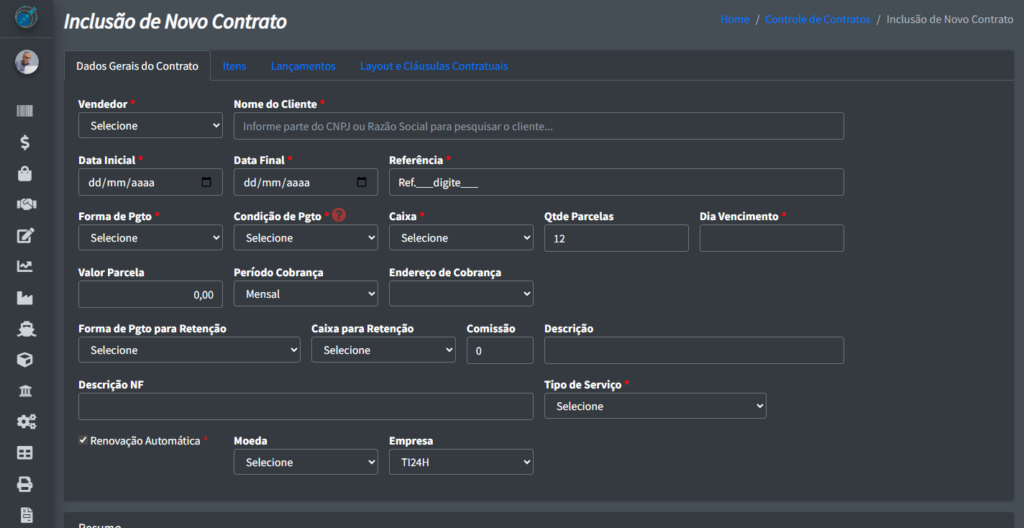
Task: Open the Forma de Pgto dropdown
Action: [150, 238]
